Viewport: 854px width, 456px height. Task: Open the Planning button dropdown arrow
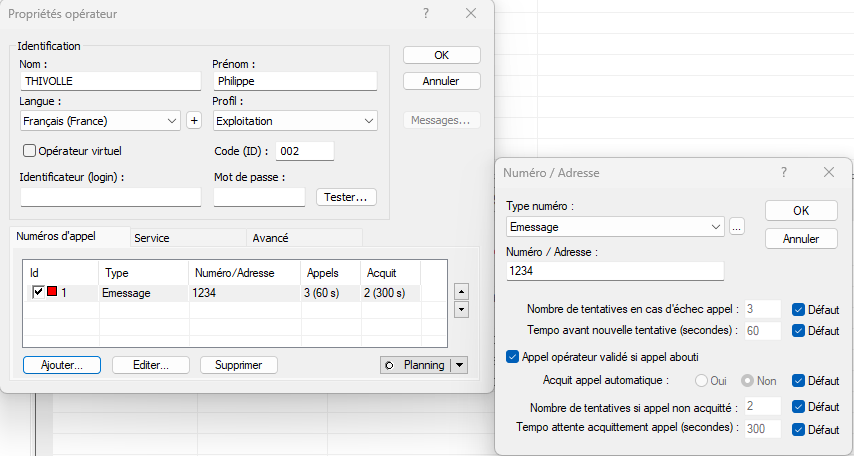coord(460,365)
